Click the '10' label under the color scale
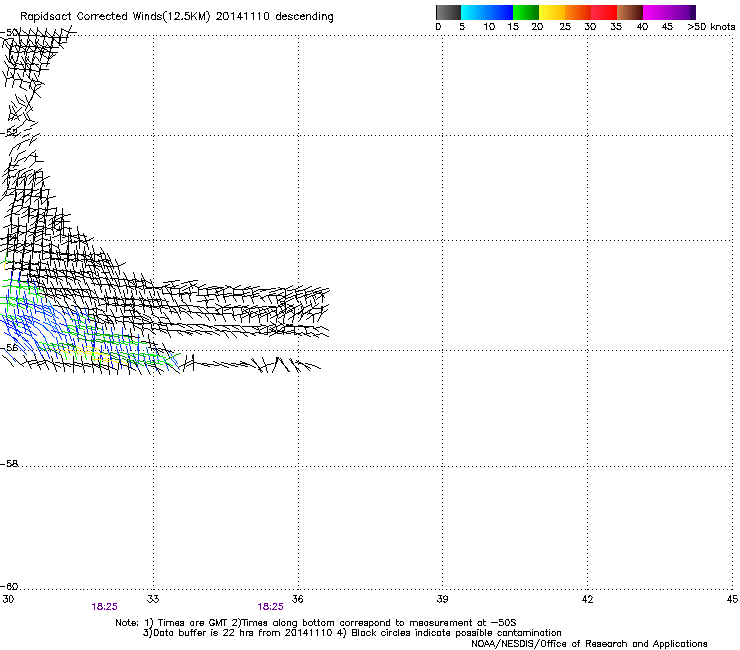740x650 pixels. click(489, 27)
